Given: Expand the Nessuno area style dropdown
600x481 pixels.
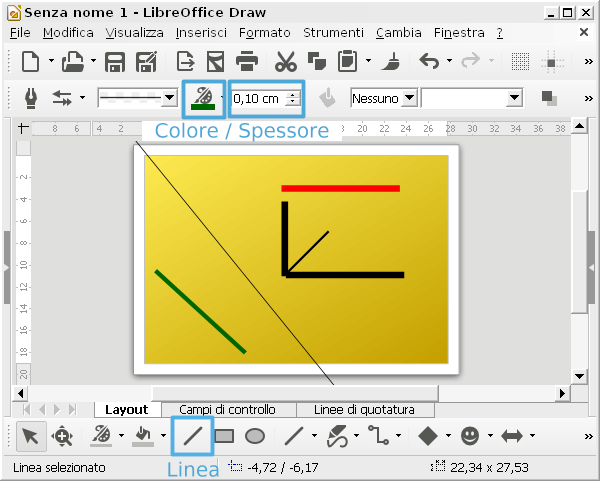Looking at the screenshot, I should pyautogui.click(x=408, y=98).
